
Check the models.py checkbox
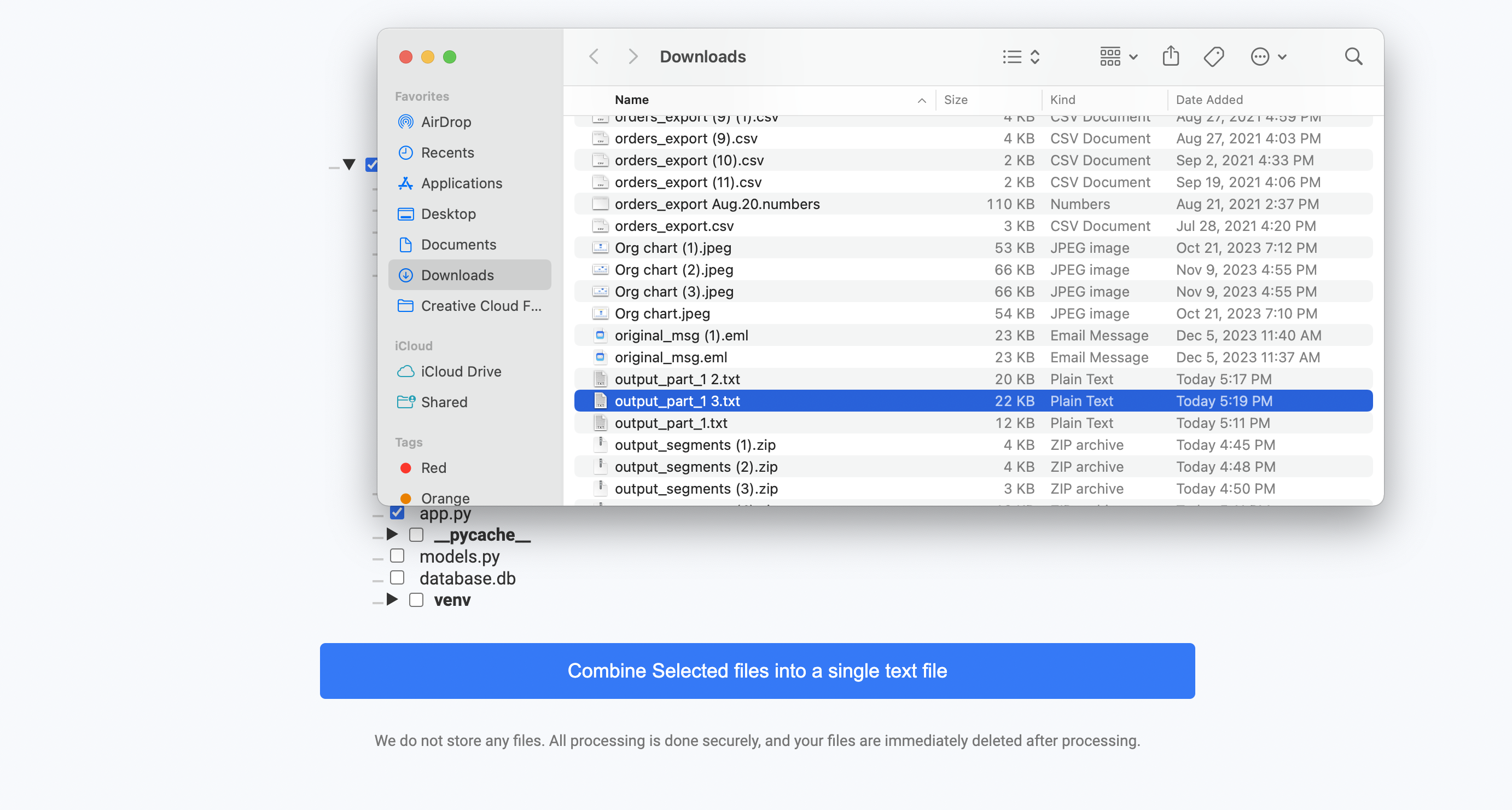tap(397, 556)
